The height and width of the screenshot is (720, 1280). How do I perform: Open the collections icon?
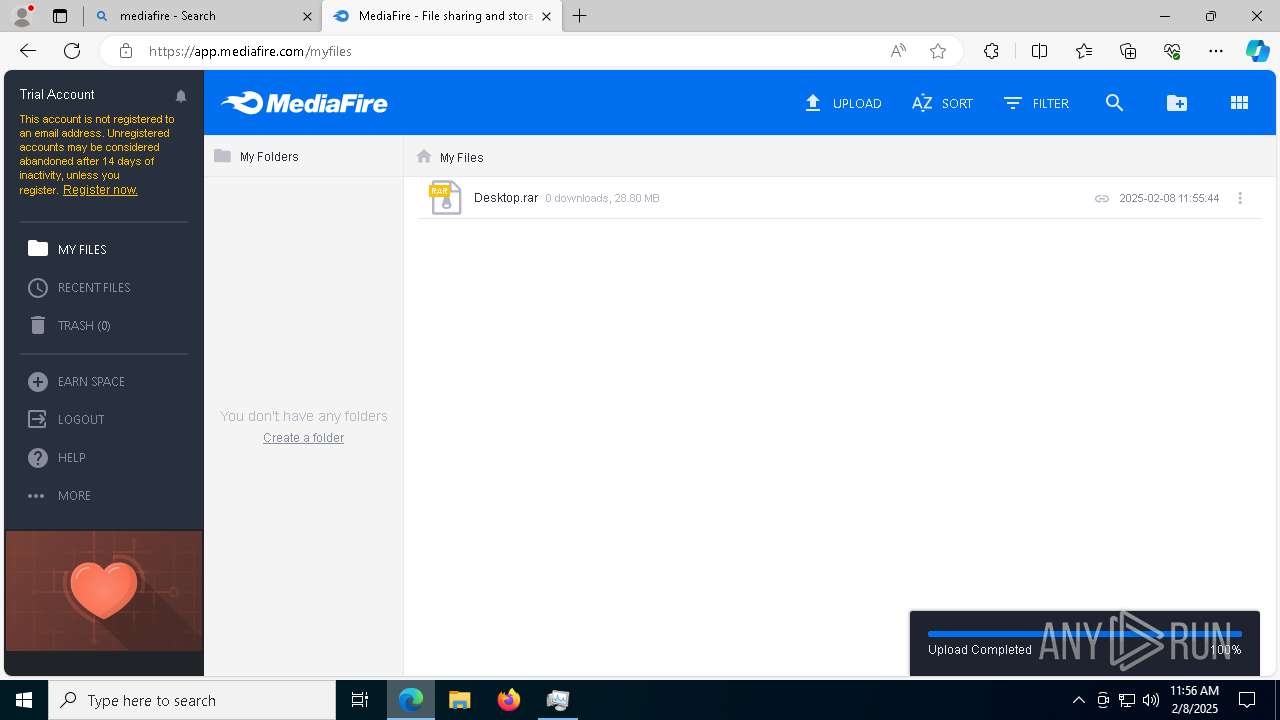click(1128, 51)
